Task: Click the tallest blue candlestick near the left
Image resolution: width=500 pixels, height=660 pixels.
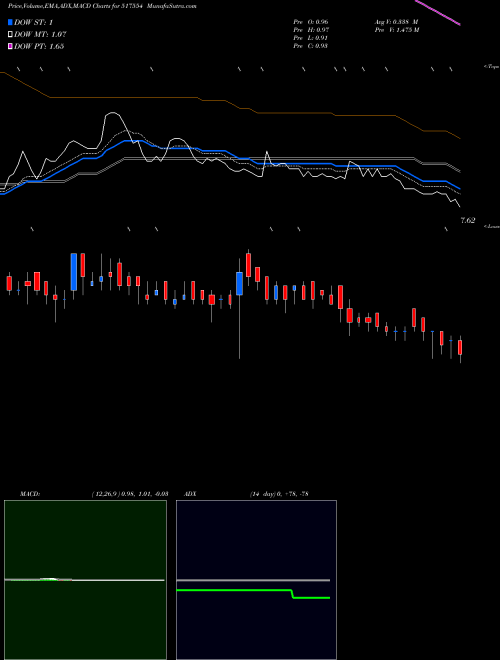Action: tap(74, 272)
